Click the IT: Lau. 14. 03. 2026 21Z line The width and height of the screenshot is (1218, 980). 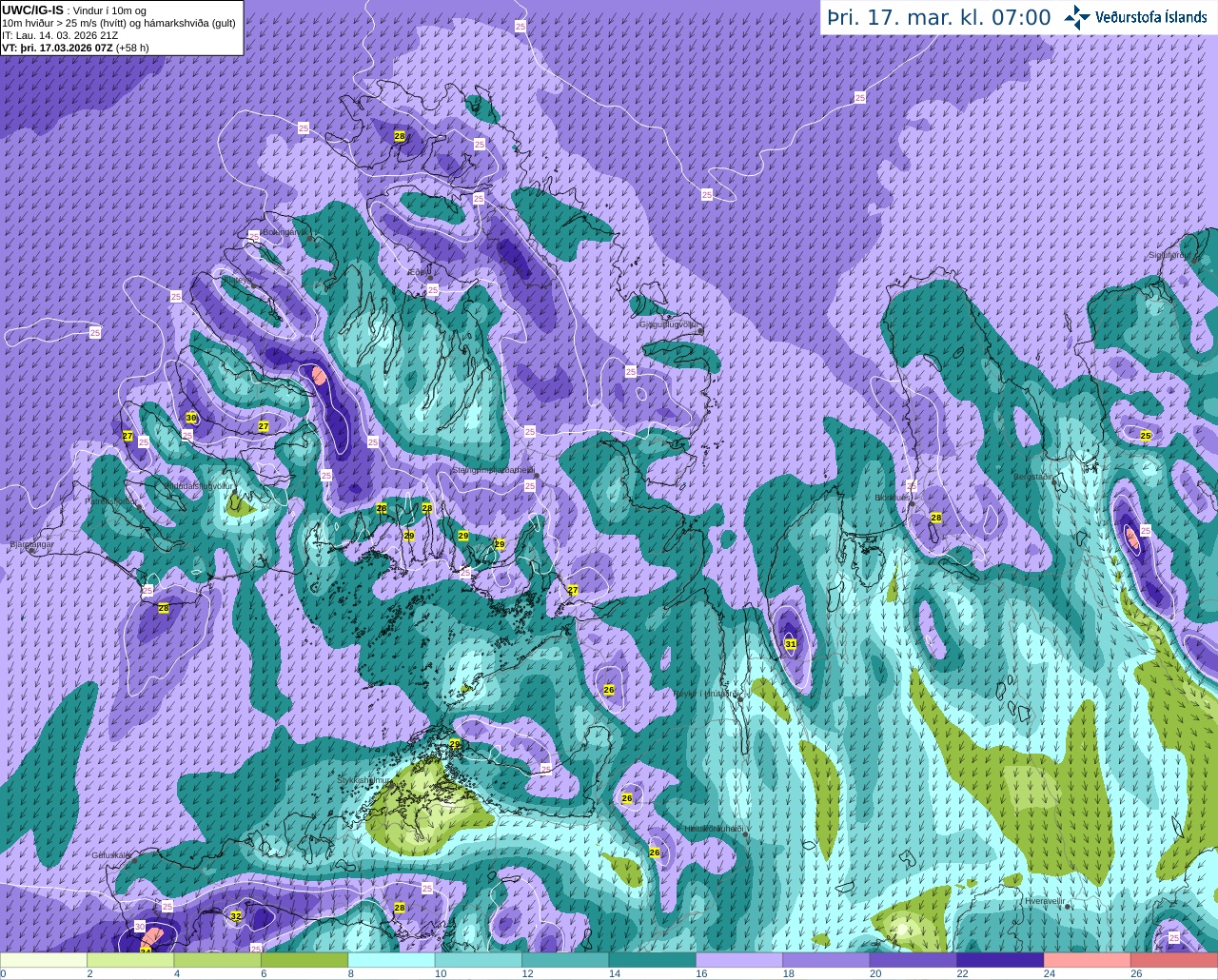60,35
